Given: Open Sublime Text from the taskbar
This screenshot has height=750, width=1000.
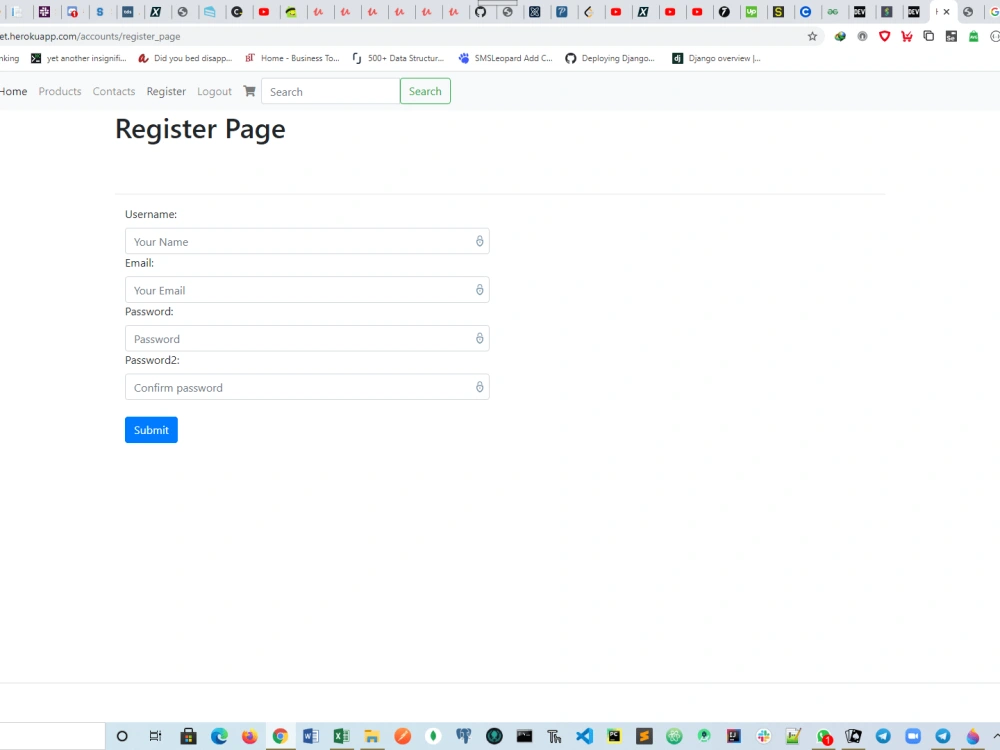Looking at the screenshot, I should (644, 736).
